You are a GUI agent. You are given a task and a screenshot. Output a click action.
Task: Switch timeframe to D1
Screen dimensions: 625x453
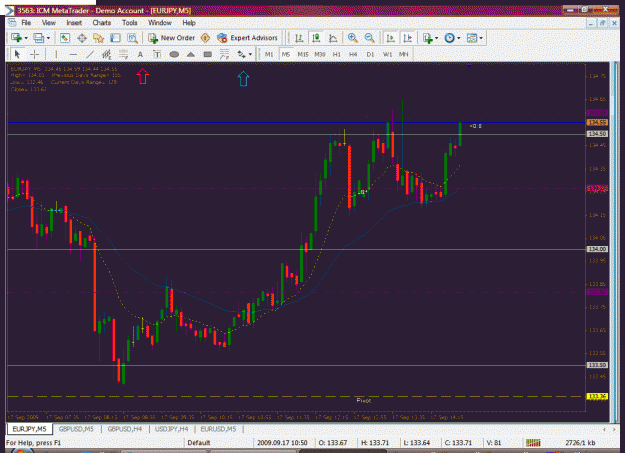pos(370,54)
